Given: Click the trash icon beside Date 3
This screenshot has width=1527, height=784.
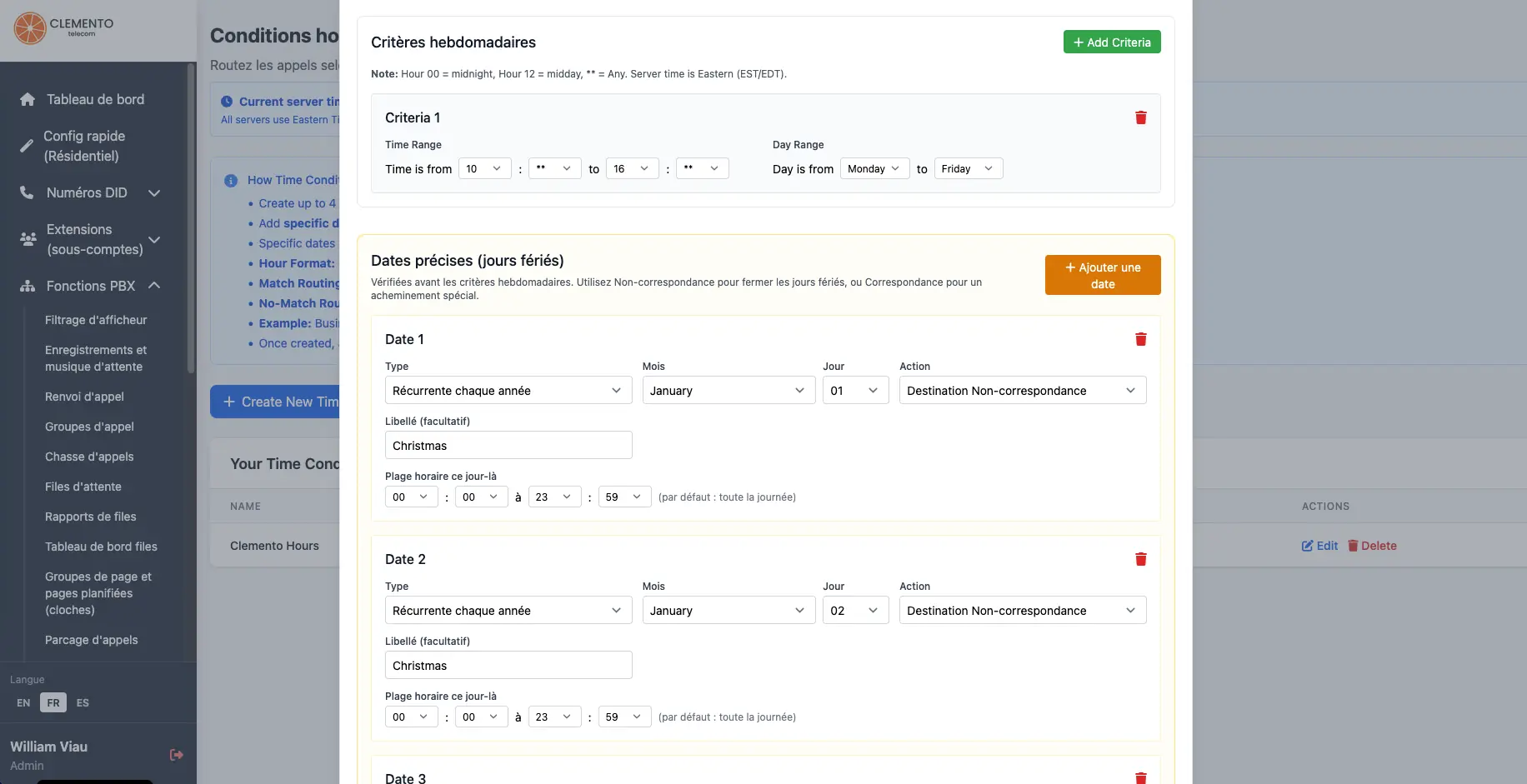Looking at the screenshot, I should 1141,778.
